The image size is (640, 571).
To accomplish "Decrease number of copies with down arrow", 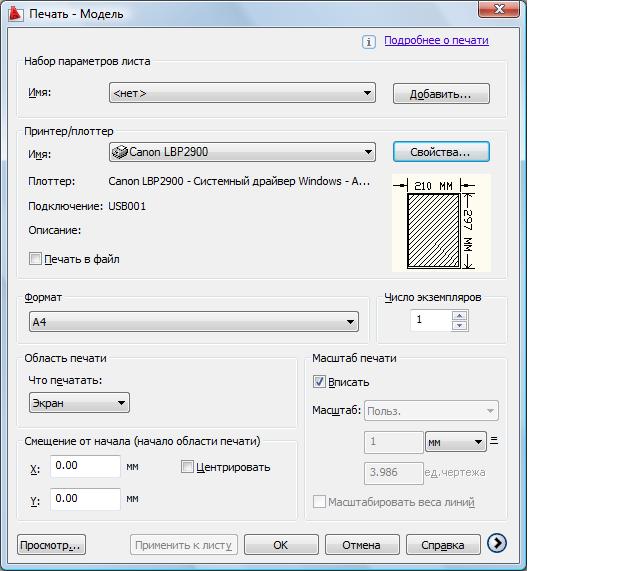I will 460,325.
